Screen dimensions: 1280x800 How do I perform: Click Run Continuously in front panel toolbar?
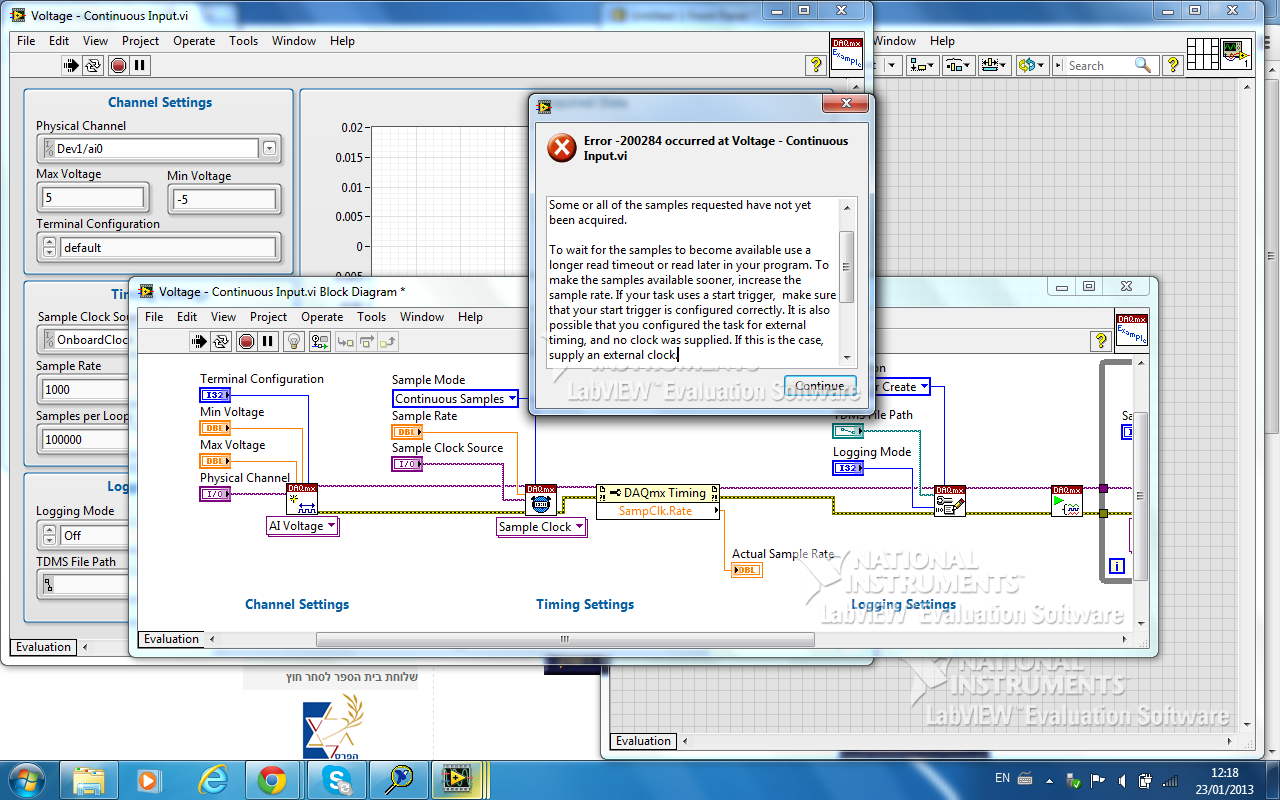pos(93,65)
